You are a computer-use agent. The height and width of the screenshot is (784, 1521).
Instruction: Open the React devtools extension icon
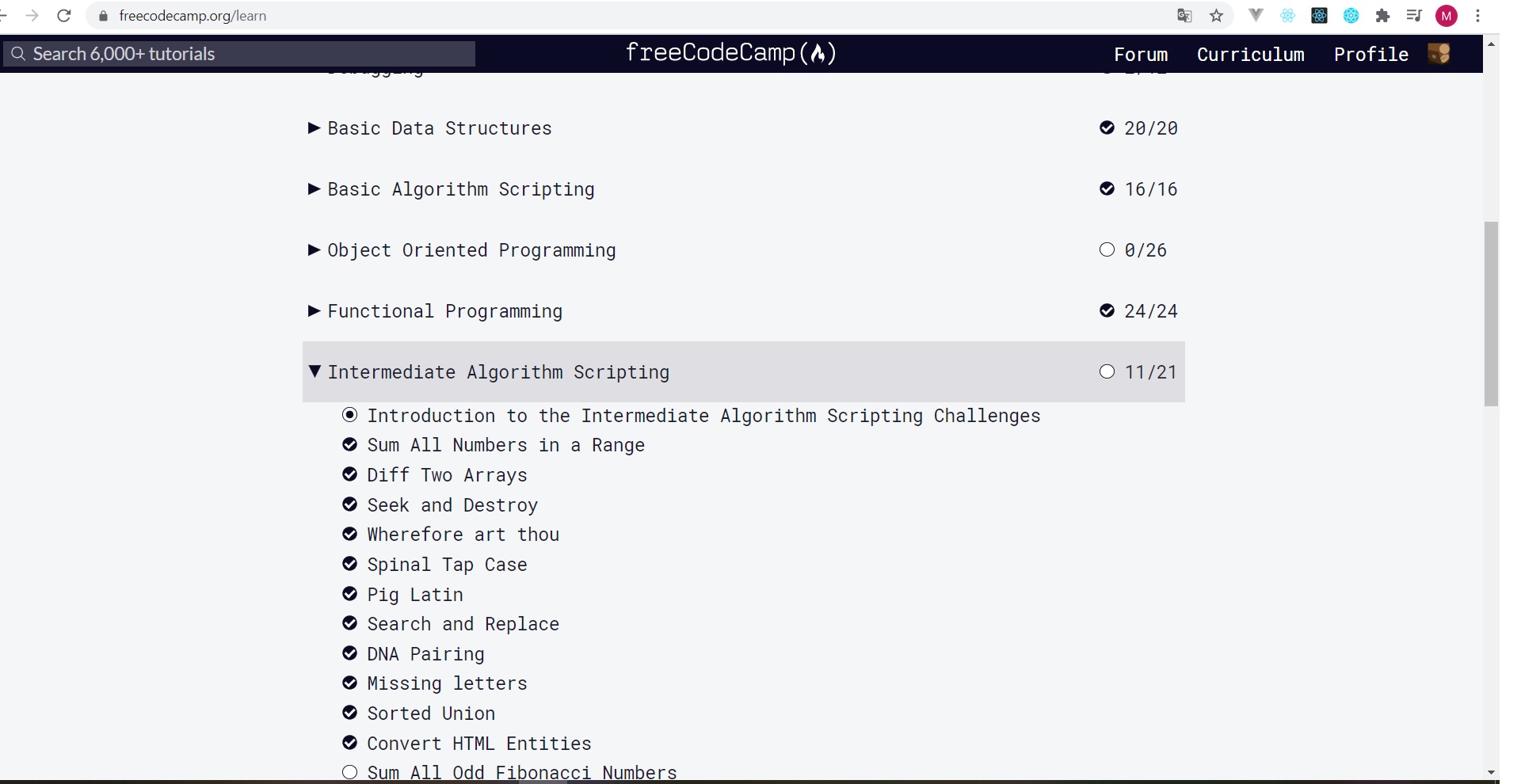[1287, 15]
